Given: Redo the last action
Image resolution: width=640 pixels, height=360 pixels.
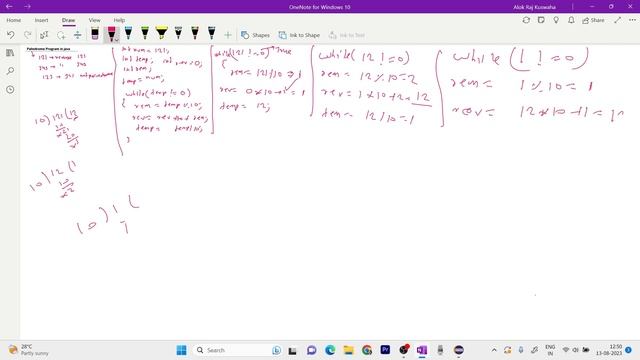Looking at the screenshot, I should click(28, 35).
